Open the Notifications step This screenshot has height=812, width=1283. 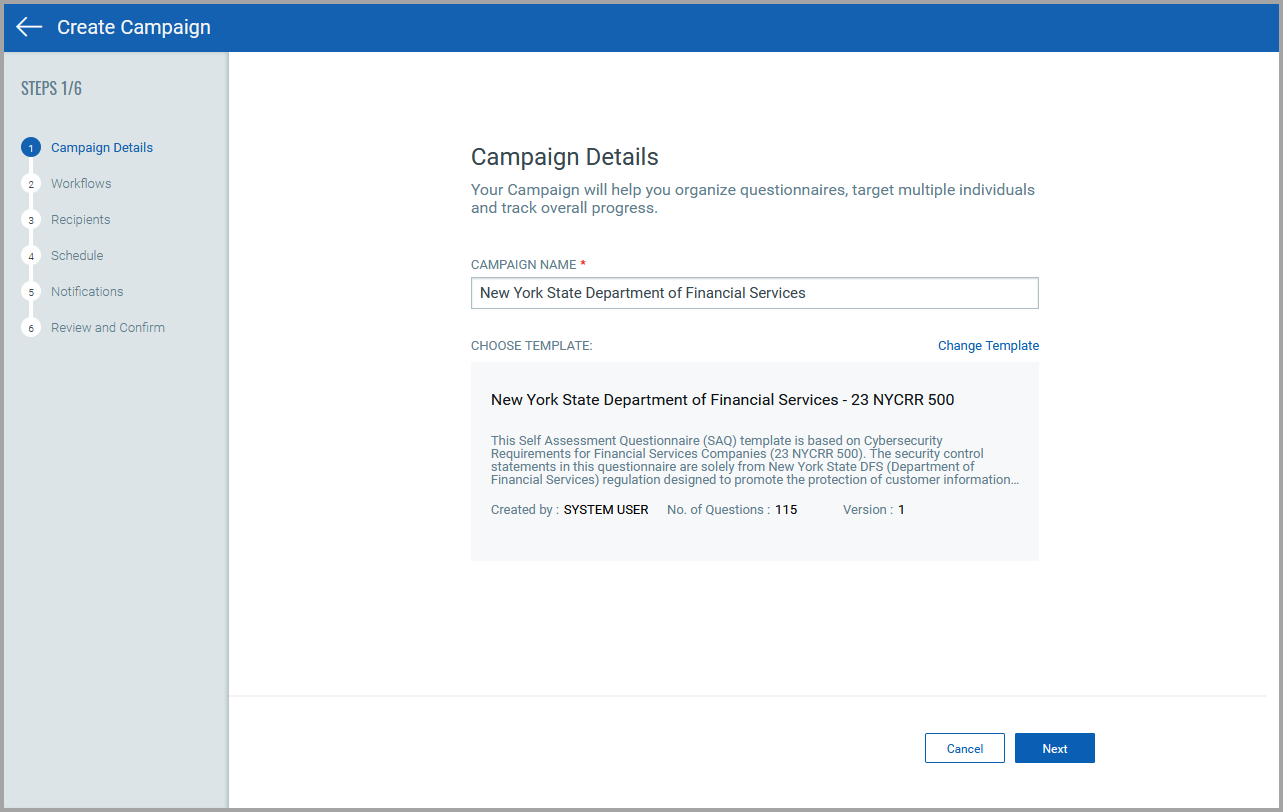87,291
